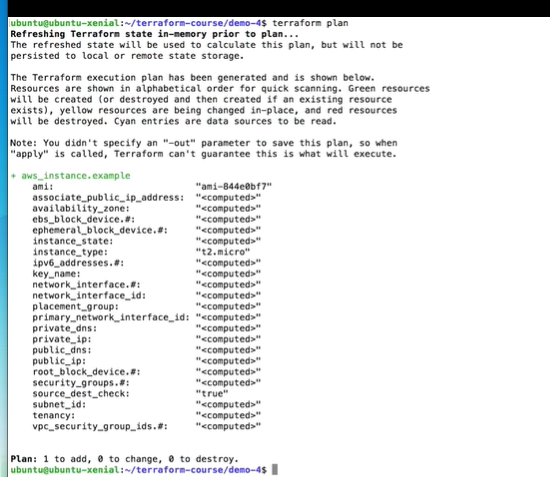The width and height of the screenshot is (550, 477).
Task: Select the ami value "ami-844e0bf7"
Action: tap(234, 187)
